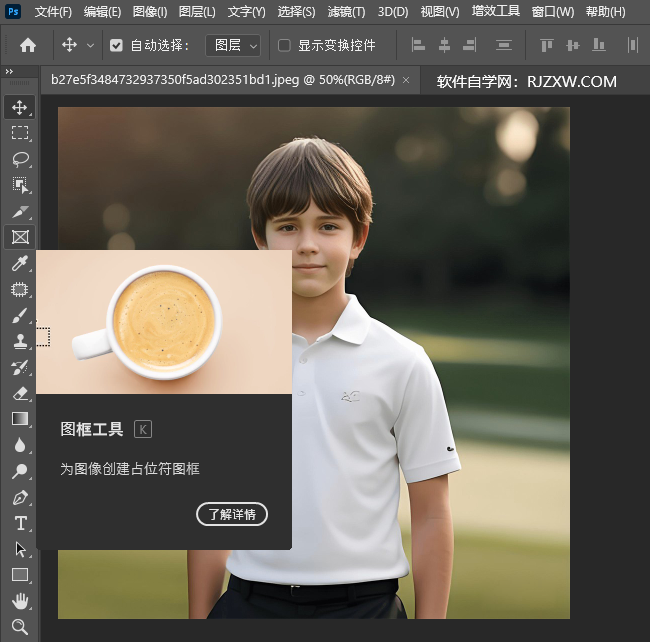Enable the 显示变换控件 checkbox
The image size is (650, 642).
(284, 45)
